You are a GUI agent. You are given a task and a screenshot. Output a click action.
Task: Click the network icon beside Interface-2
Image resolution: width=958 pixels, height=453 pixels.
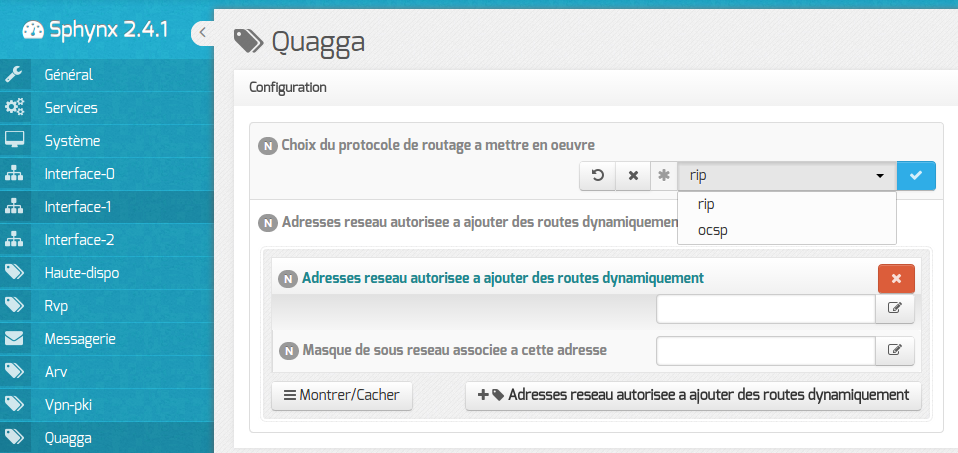tap(14, 240)
